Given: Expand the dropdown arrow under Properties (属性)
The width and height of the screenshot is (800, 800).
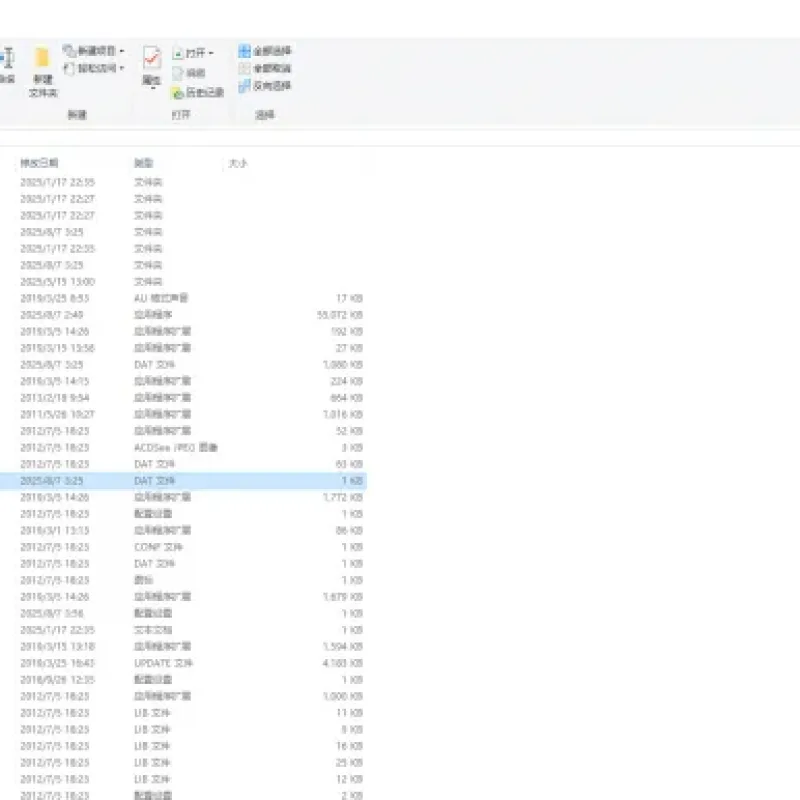Looking at the screenshot, I should click(152, 89).
